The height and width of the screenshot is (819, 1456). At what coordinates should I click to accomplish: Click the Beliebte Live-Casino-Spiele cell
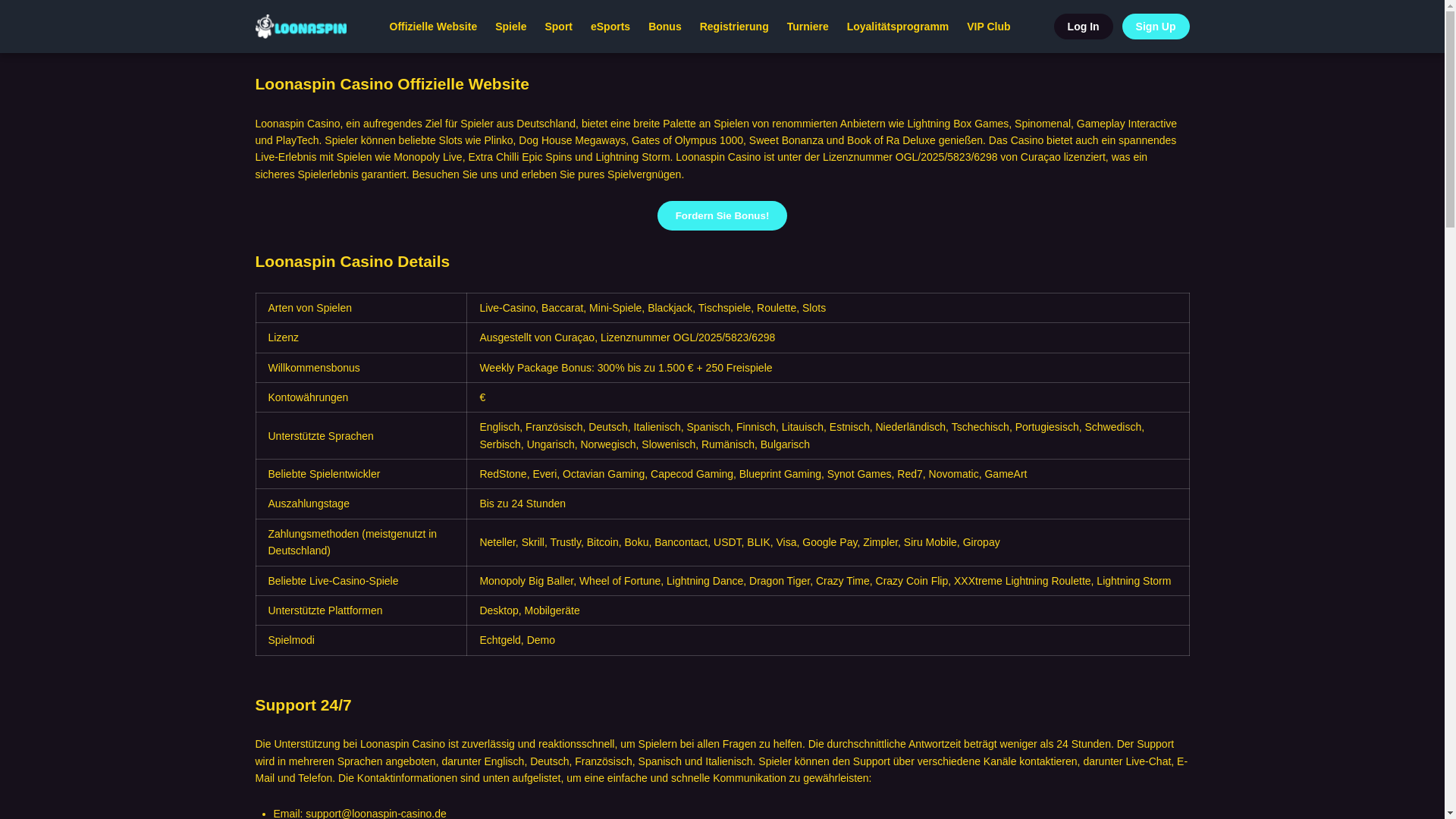click(x=361, y=581)
